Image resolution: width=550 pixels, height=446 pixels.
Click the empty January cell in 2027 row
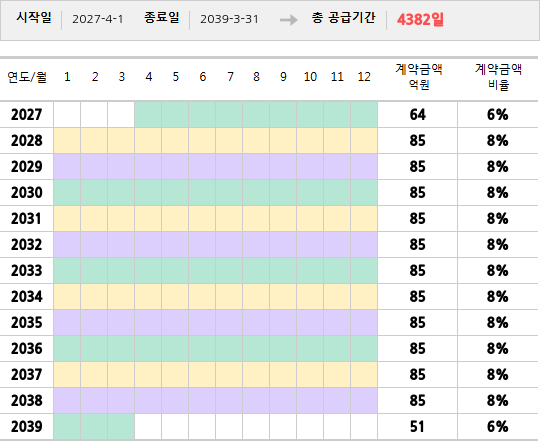click(x=67, y=115)
